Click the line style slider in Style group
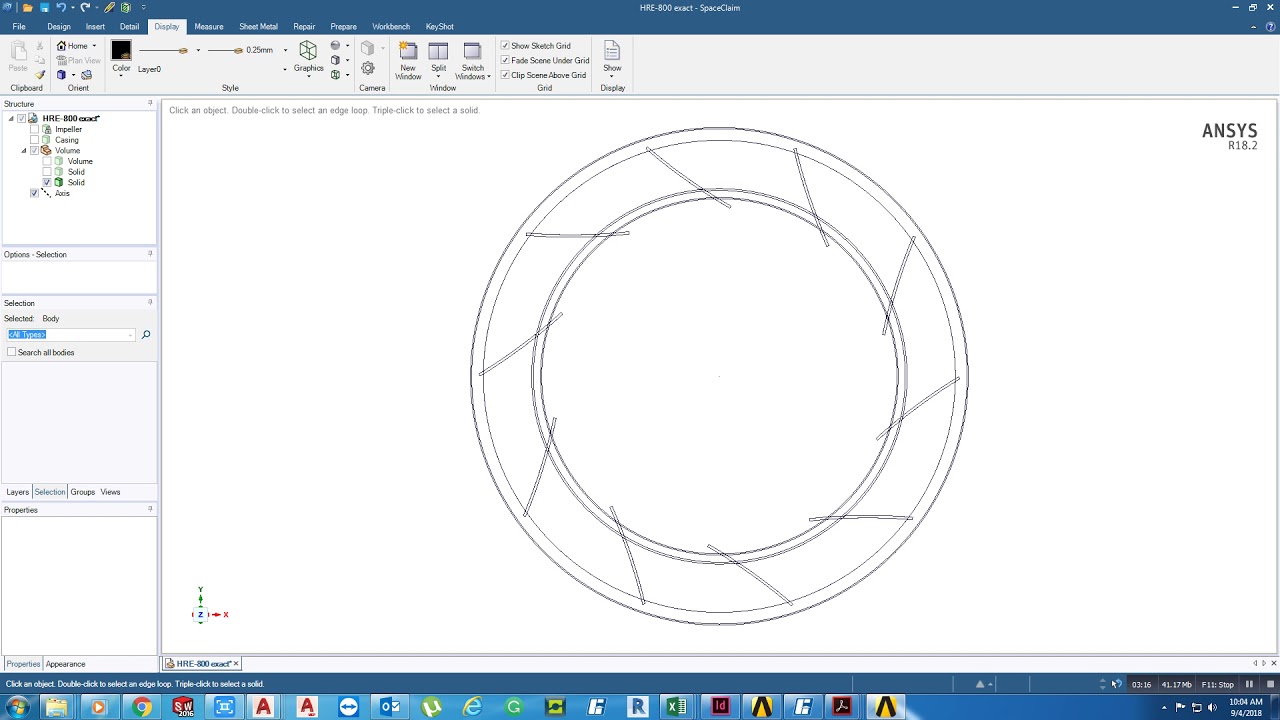 pyautogui.click(x=164, y=50)
